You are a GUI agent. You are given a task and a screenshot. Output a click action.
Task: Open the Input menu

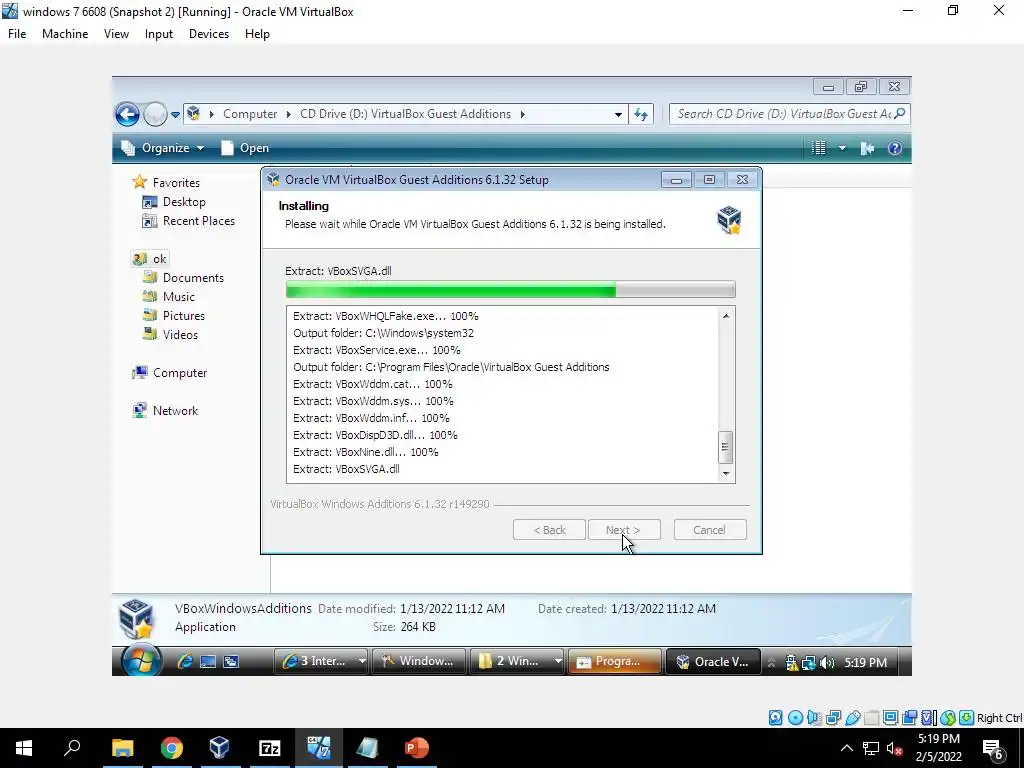point(159,34)
